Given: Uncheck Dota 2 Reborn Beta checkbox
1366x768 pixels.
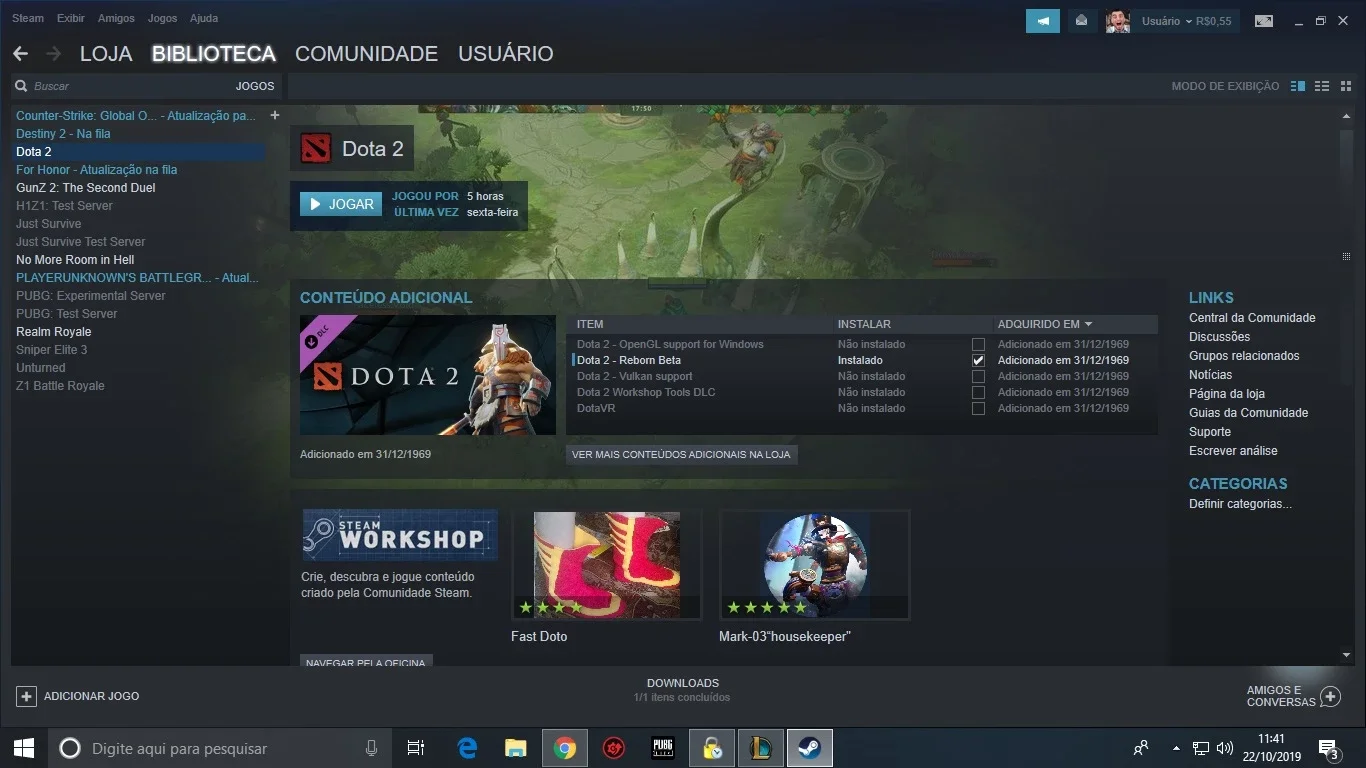Looking at the screenshot, I should click(x=978, y=360).
